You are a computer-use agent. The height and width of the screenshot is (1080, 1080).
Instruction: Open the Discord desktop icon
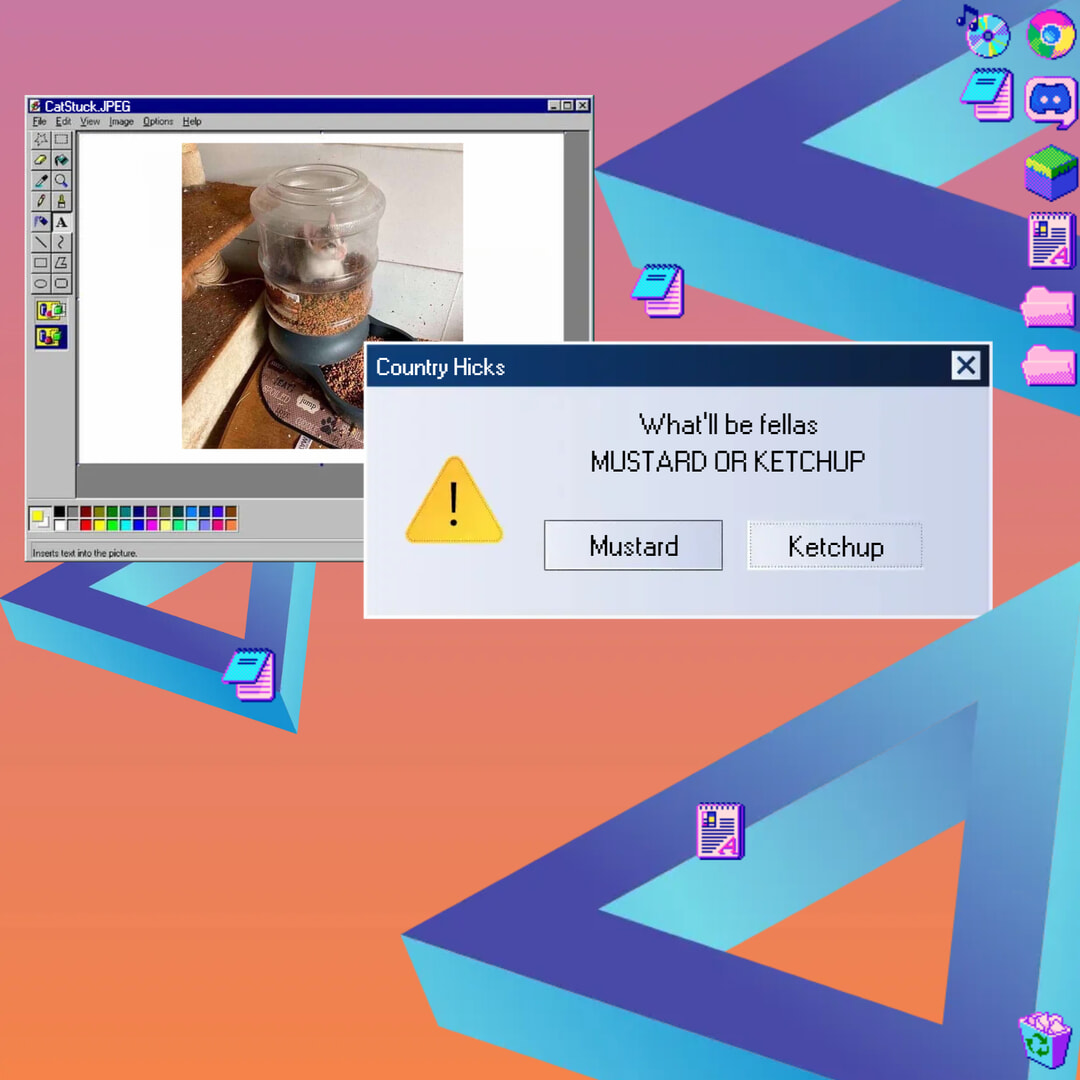(x=1050, y=98)
